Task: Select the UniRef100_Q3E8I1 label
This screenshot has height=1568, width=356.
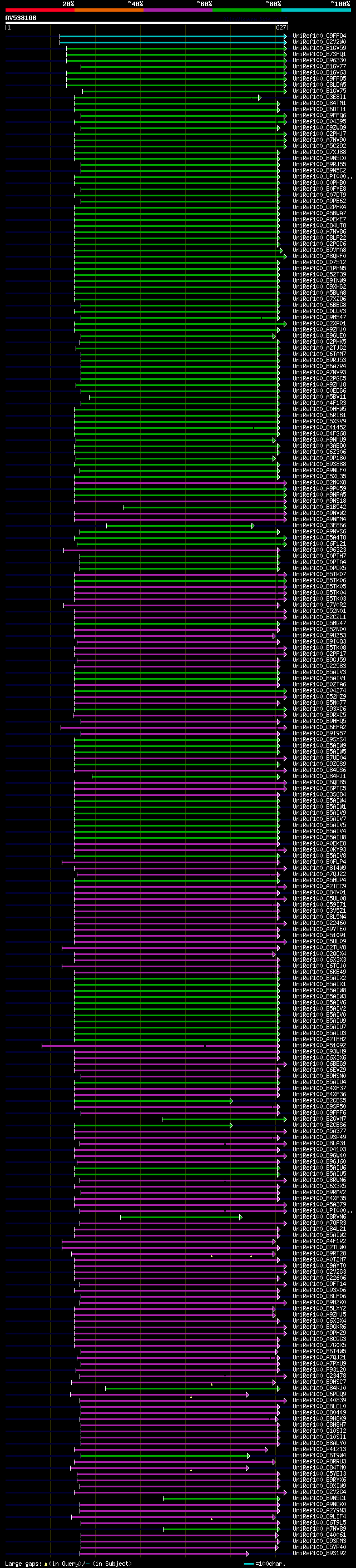Action: (x=319, y=97)
